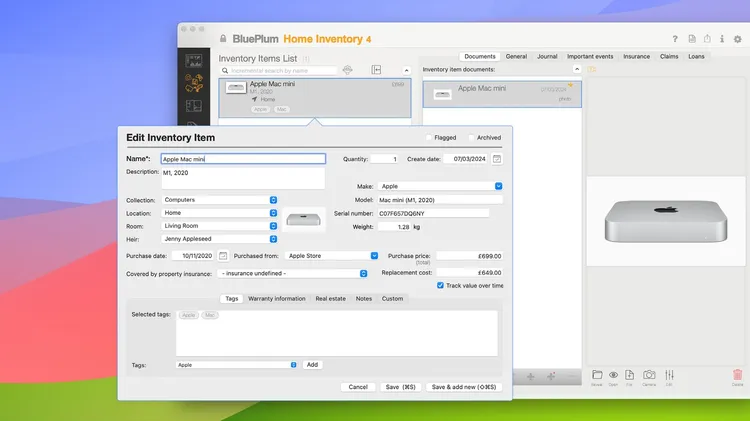
Task: Click the incremental search by name field
Action: tap(279, 70)
